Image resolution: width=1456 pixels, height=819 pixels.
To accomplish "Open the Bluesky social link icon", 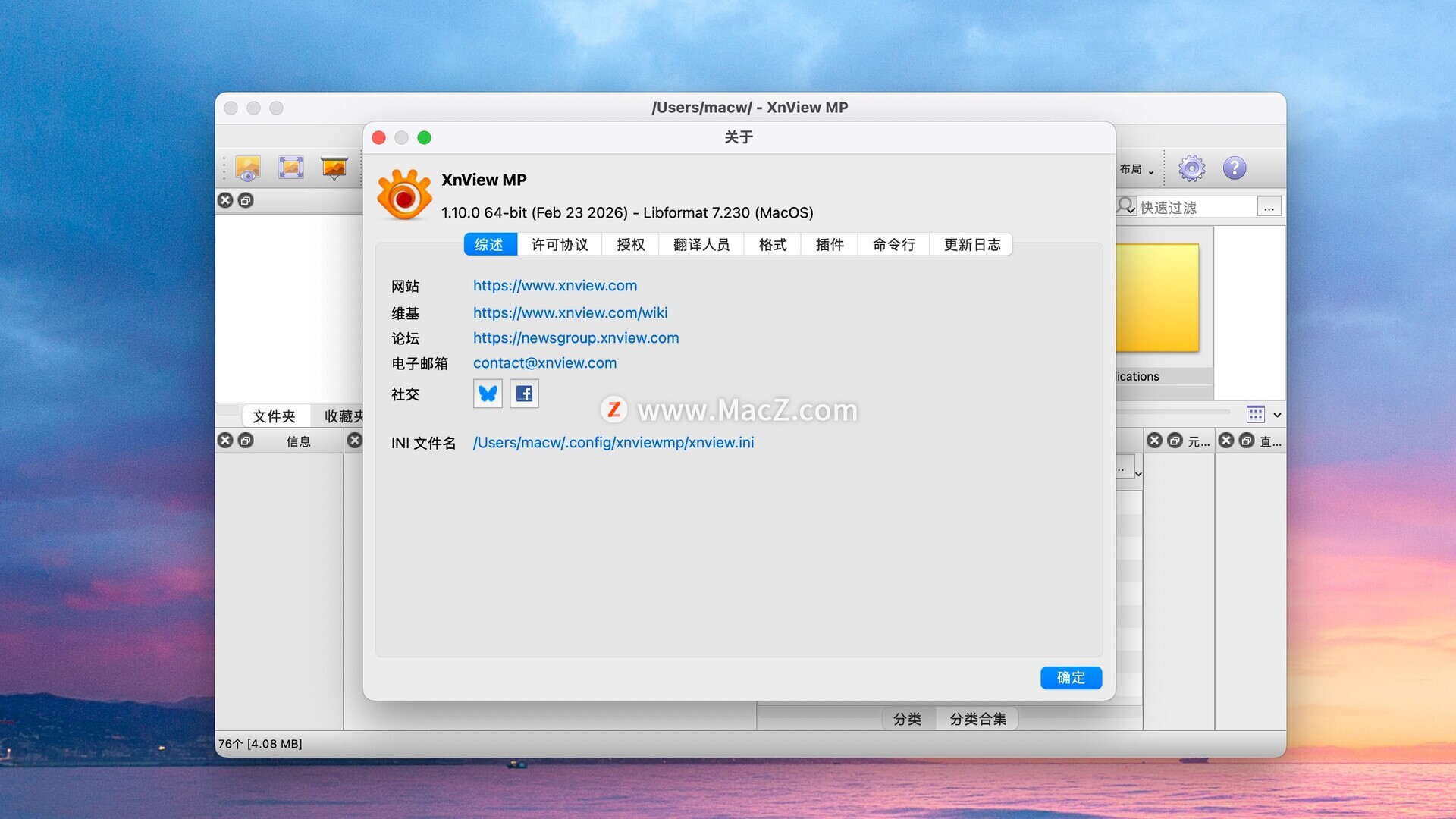I will 488,394.
